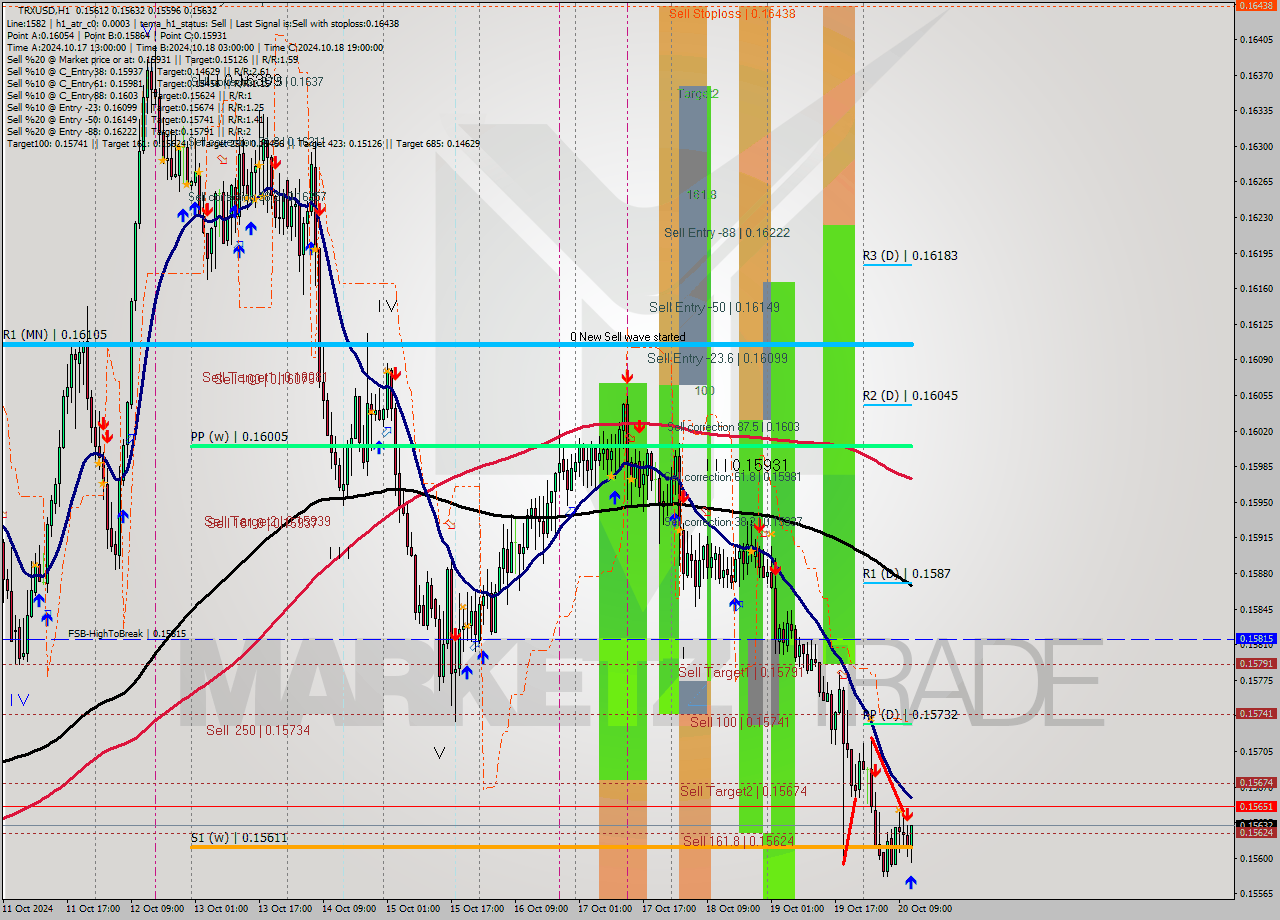
Task: Click the PP (D) | 0.15732 pivot label
Action: (x=910, y=715)
